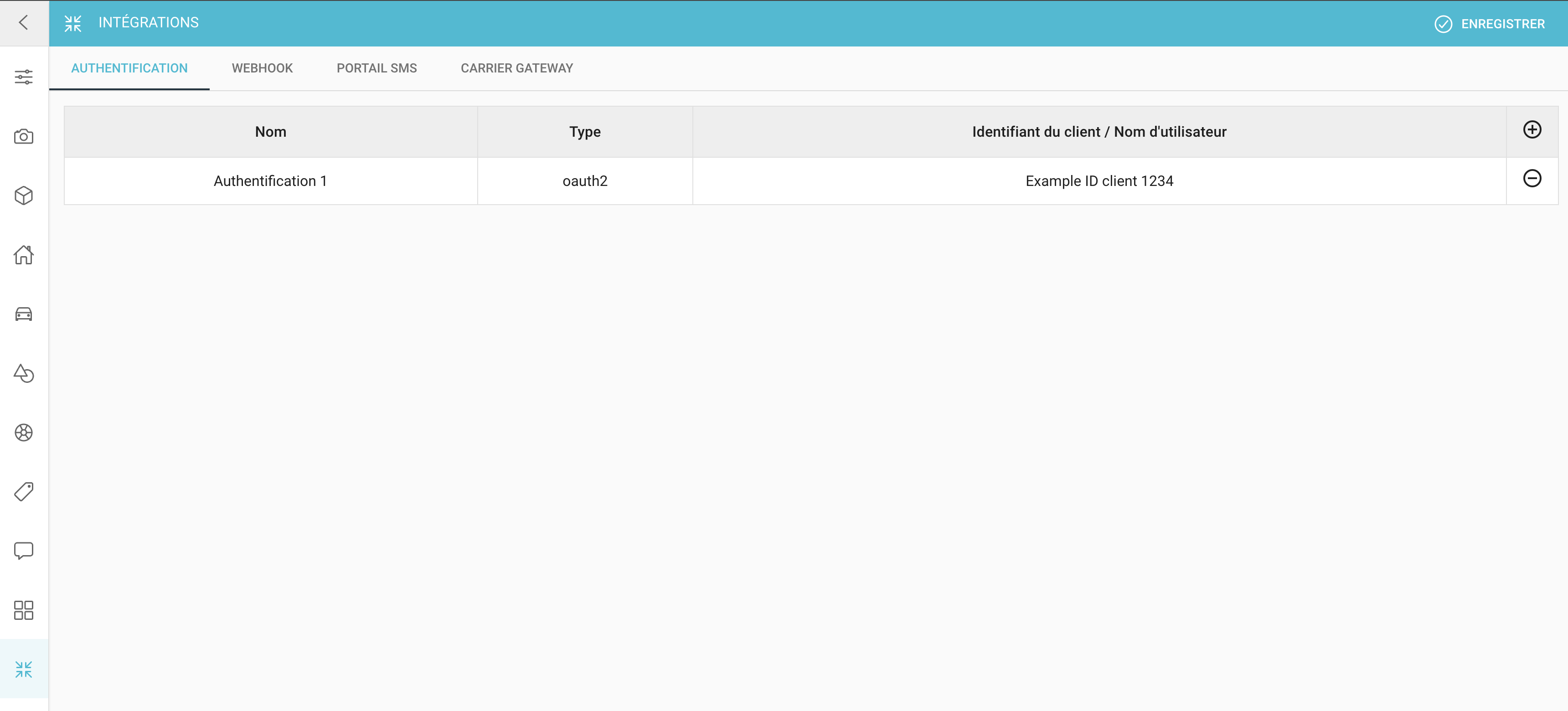Open the chat bubble sidebar icon
This screenshot has width=1568, height=711.
pos(24,551)
